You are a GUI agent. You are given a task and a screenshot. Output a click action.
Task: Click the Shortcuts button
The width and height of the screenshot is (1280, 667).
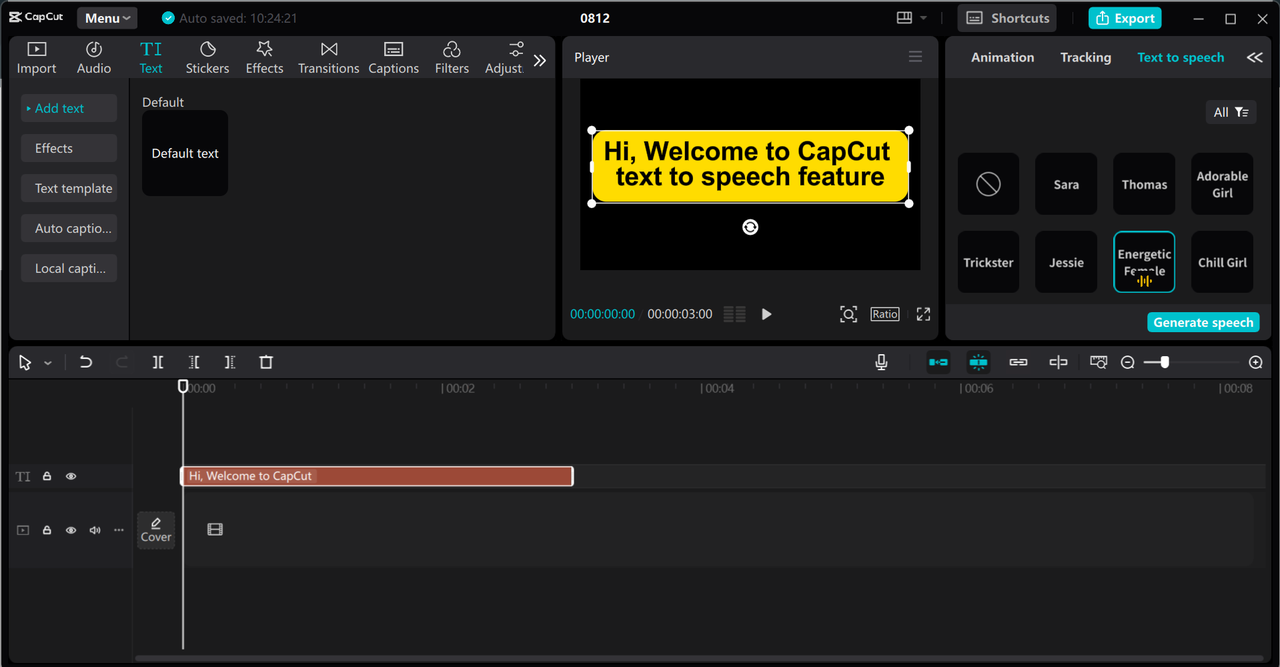(1008, 18)
